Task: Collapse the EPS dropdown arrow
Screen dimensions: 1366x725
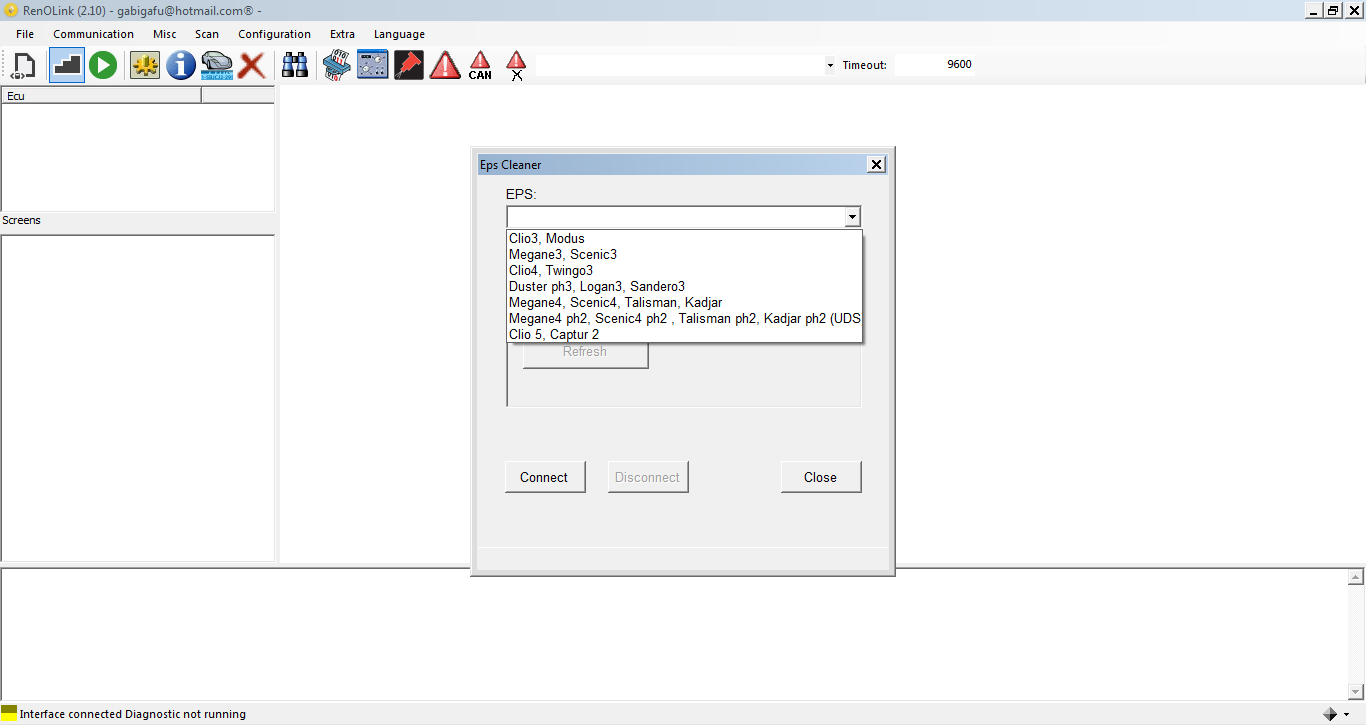Action: tap(851, 217)
